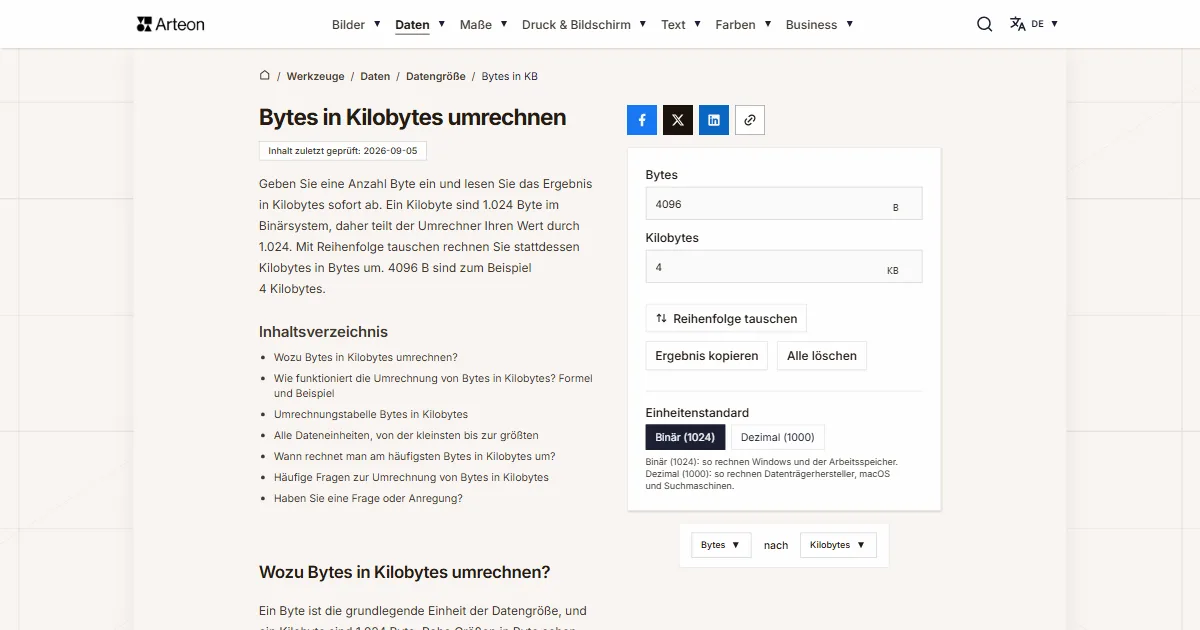Go to home breadcrumb icon
Image resolution: width=1200 pixels, height=630 pixels.
coord(265,75)
